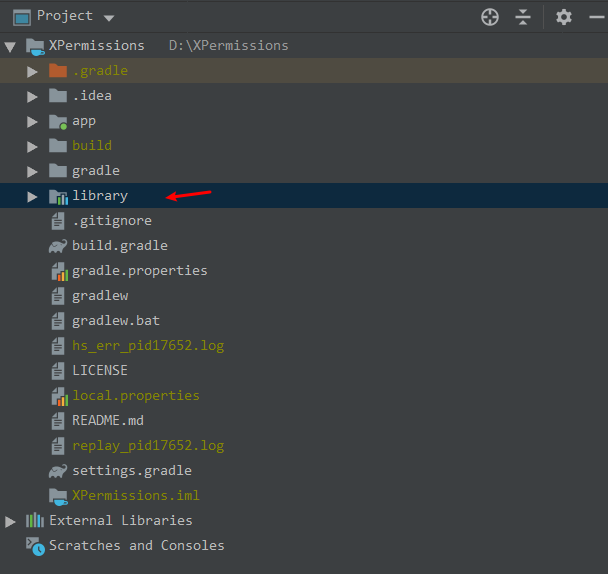The width and height of the screenshot is (608, 574).
Task: Hide the Project panel with minus icon
Action: (x=597, y=17)
